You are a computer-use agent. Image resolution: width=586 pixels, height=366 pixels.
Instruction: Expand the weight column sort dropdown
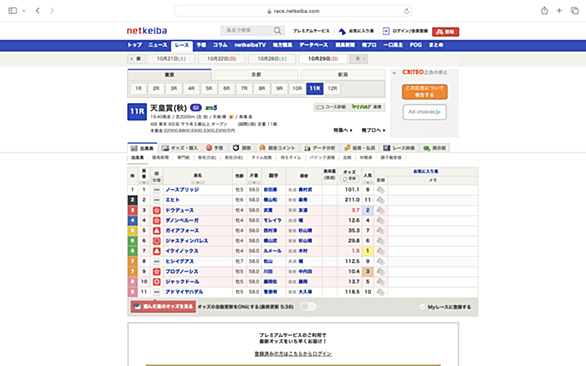pos(254,182)
